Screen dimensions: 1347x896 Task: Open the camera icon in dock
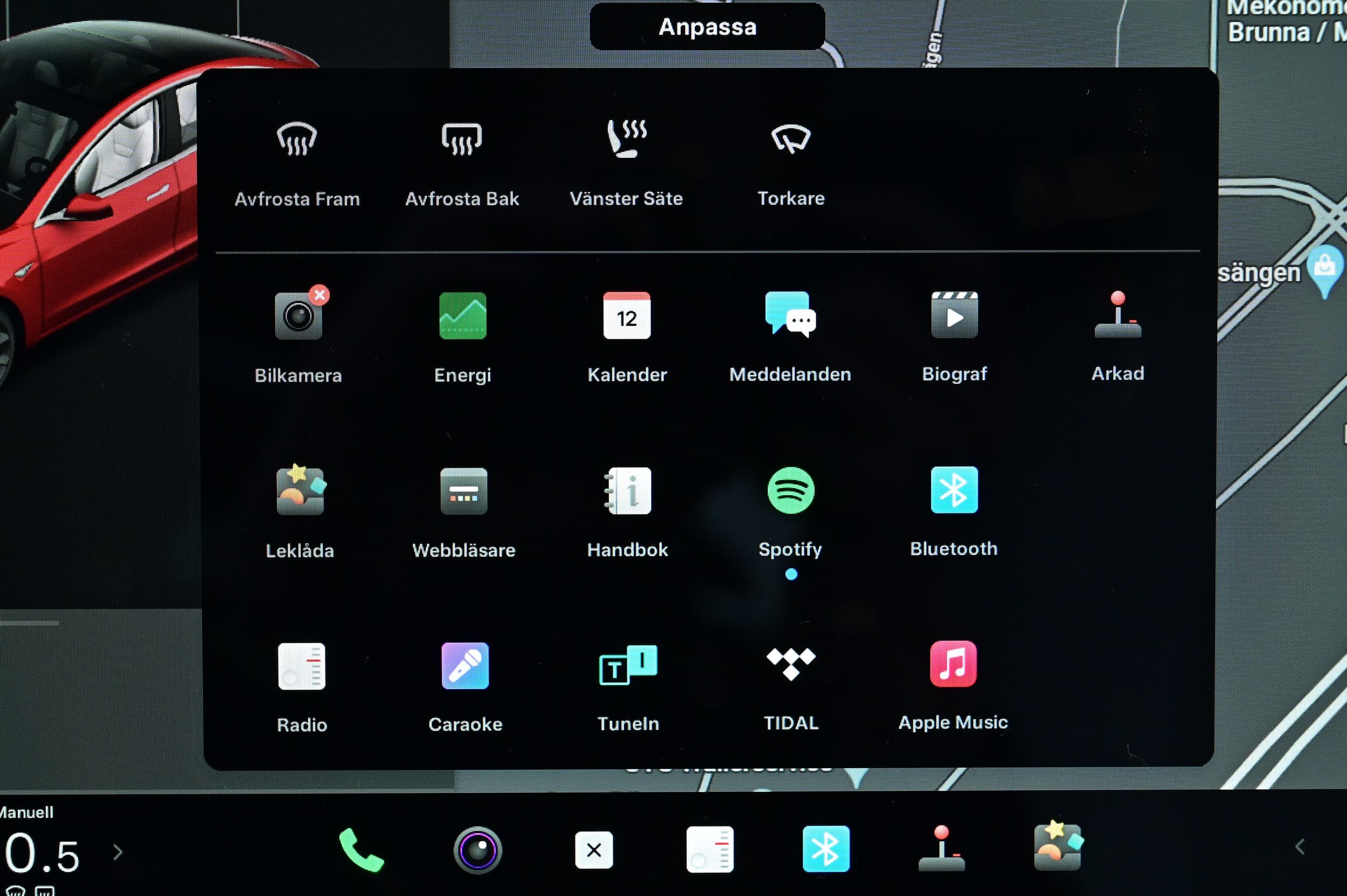click(x=478, y=850)
